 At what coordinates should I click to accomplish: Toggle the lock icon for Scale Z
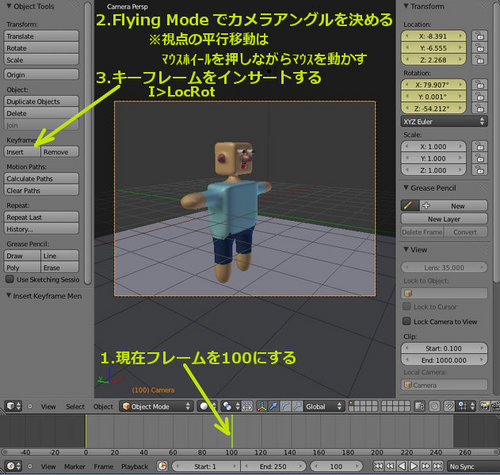pos(479,170)
